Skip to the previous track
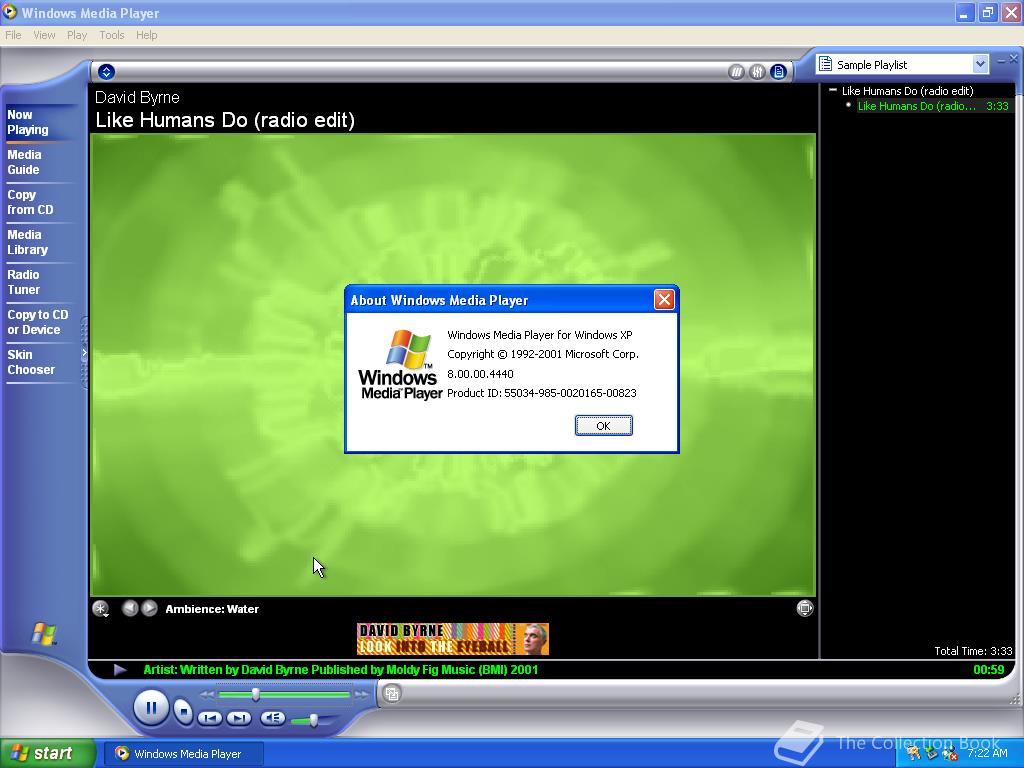This screenshot has width=1024, height=768. [210, 718]
